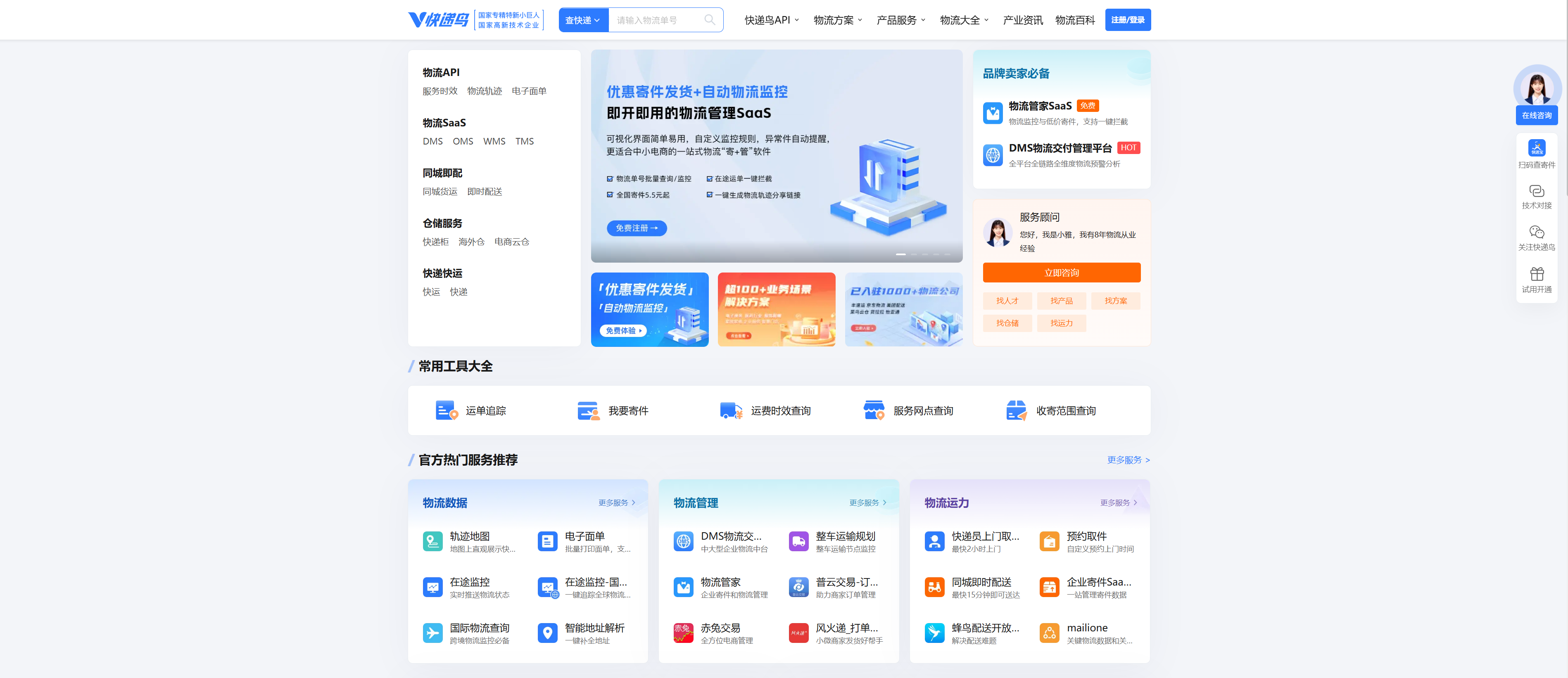The image size is (1568, 678).
Task: Open the 运费时效查询 truck icon
Action: click(x=731, y=410)
